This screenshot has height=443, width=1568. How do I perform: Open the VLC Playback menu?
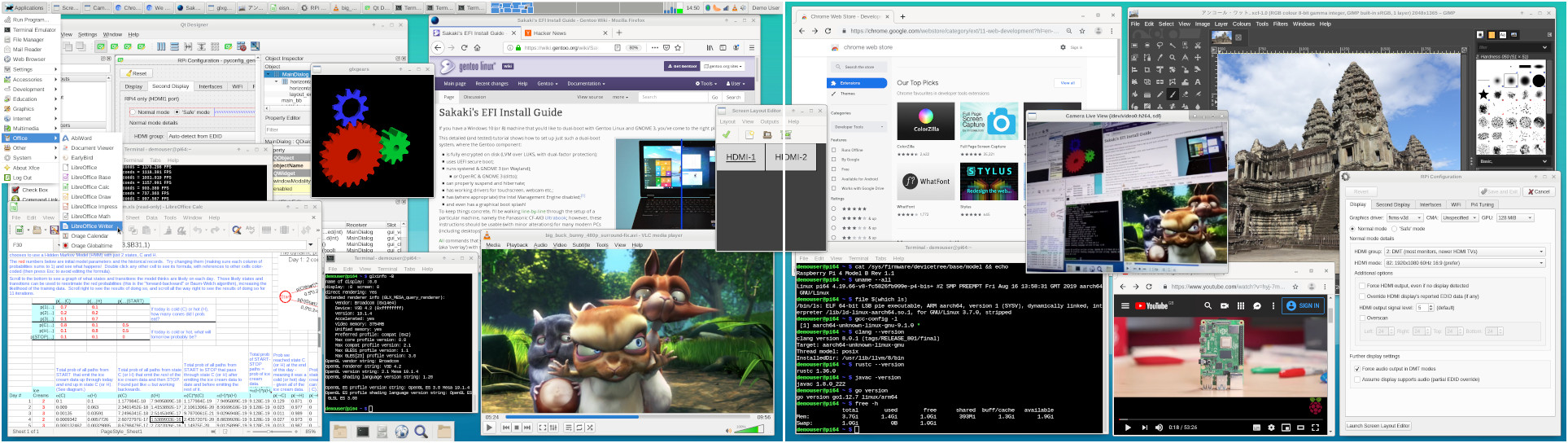[x=517, y=245]
